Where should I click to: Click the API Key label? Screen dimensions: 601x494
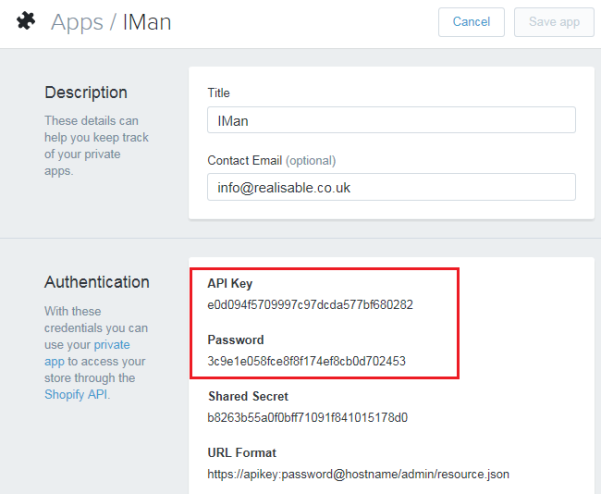[x=230, y=284]
